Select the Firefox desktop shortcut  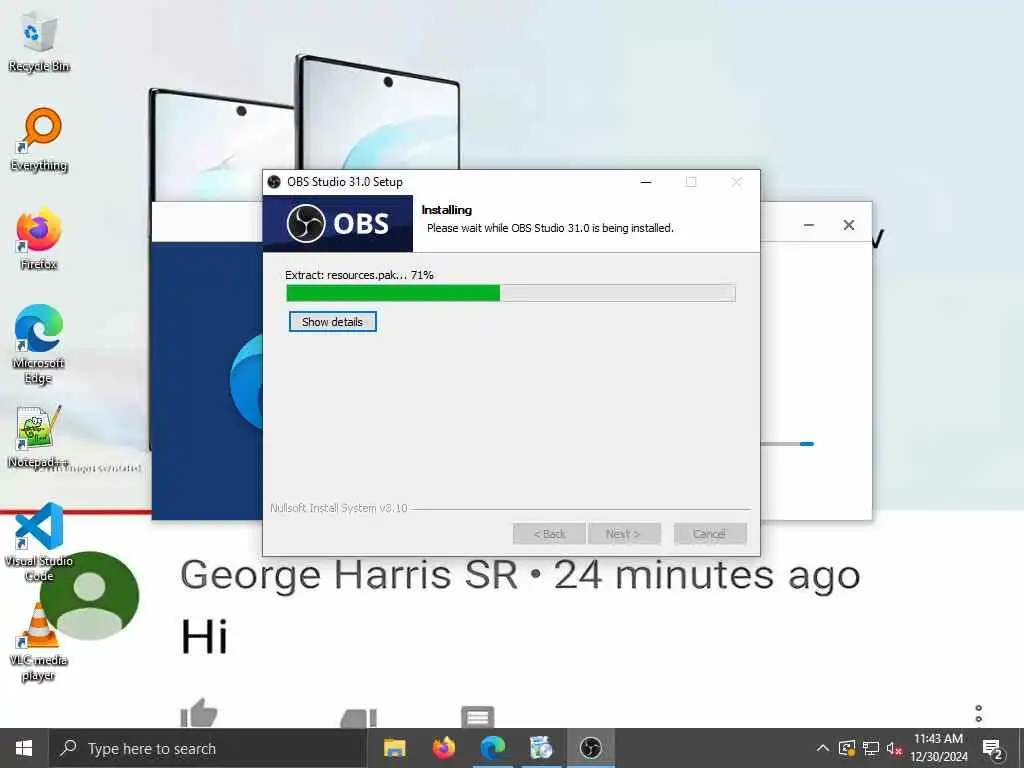point(39,238)
